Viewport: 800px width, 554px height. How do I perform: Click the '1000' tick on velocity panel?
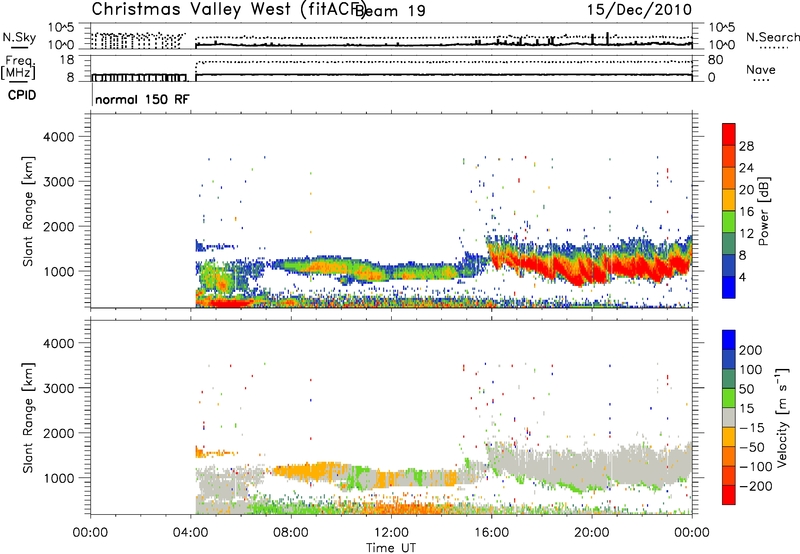pos(58,477)
